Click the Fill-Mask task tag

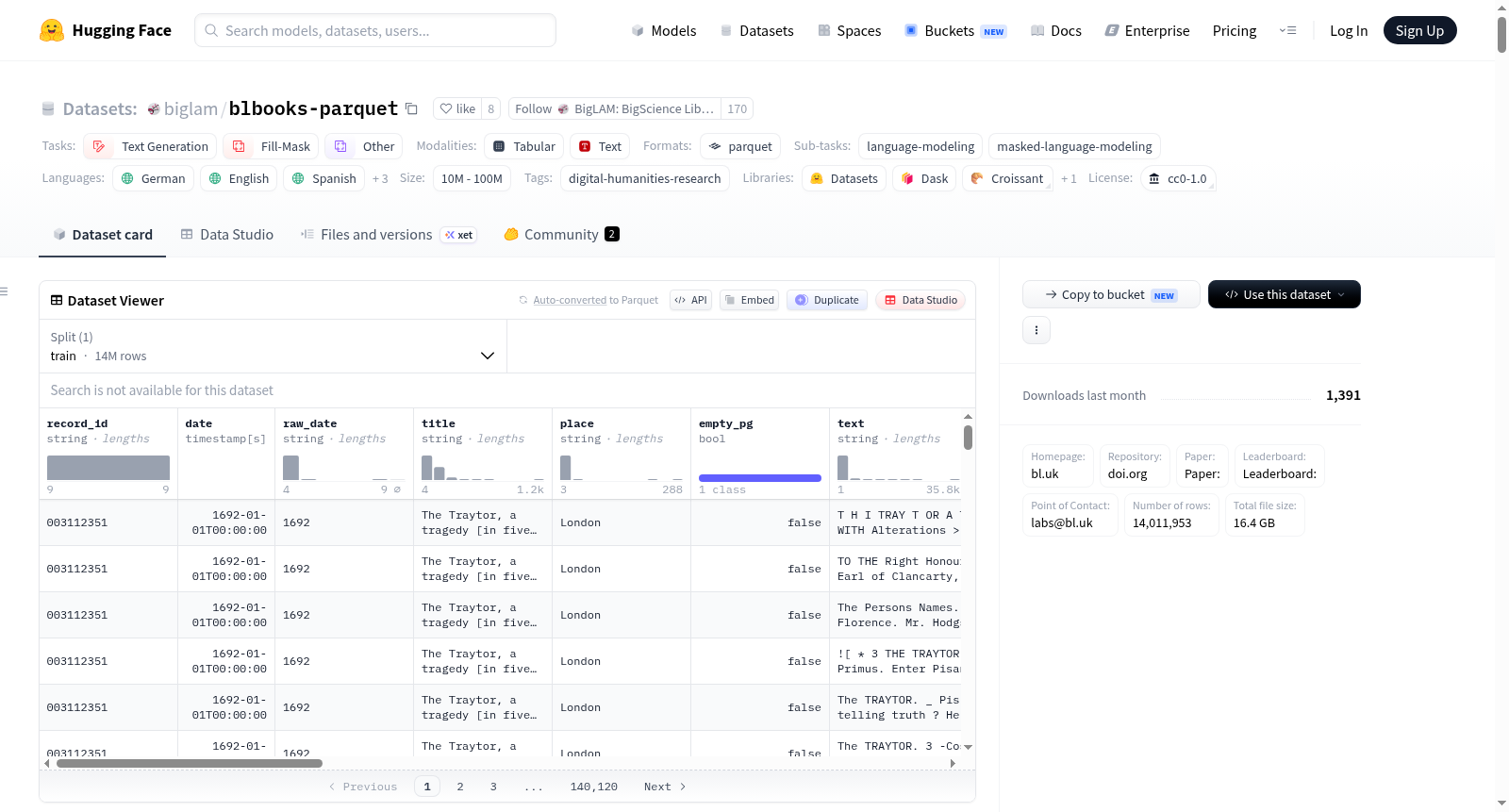click(272, 146)
